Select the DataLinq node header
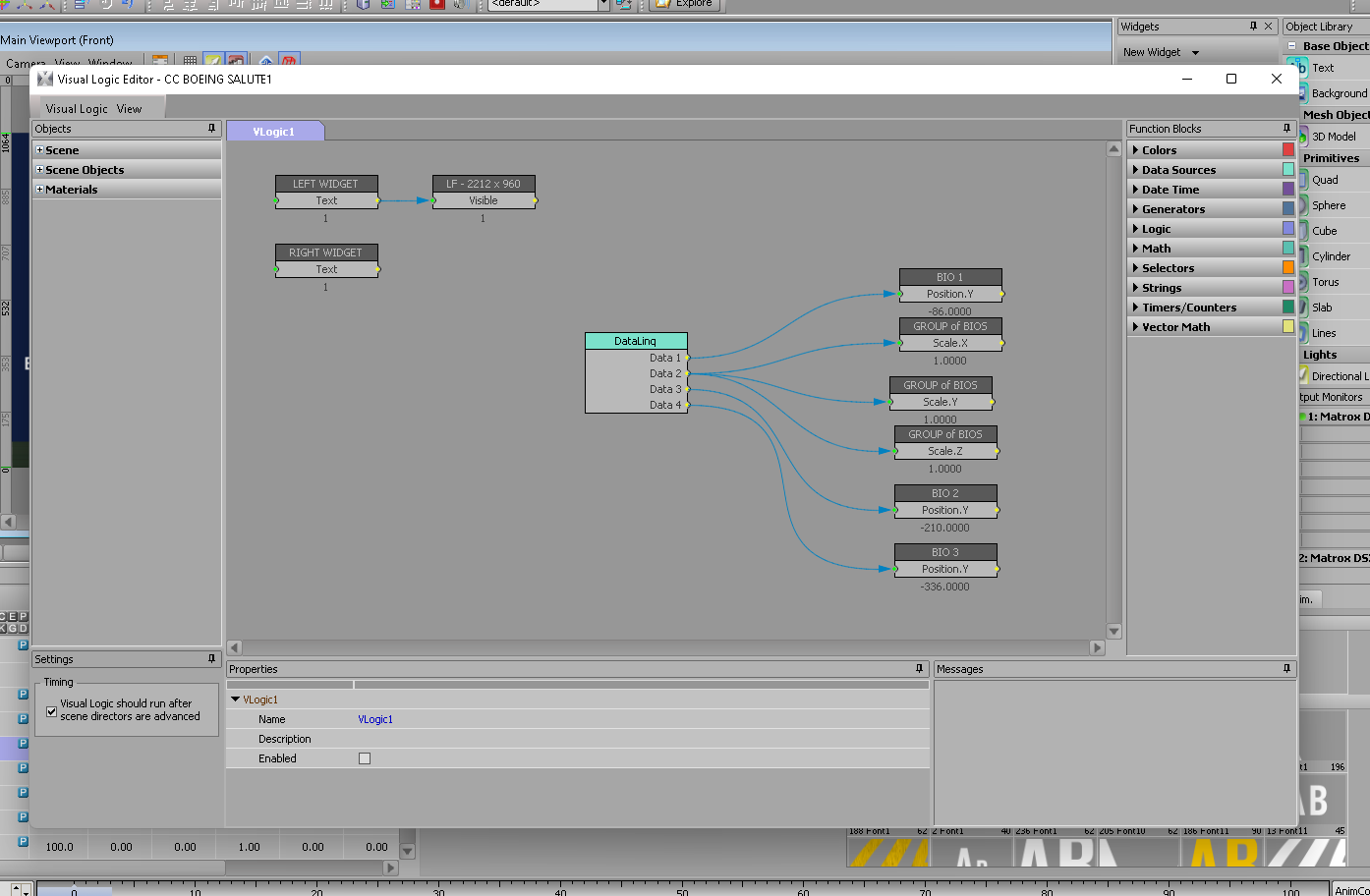Screen dimensions: 1370x896 636,341
